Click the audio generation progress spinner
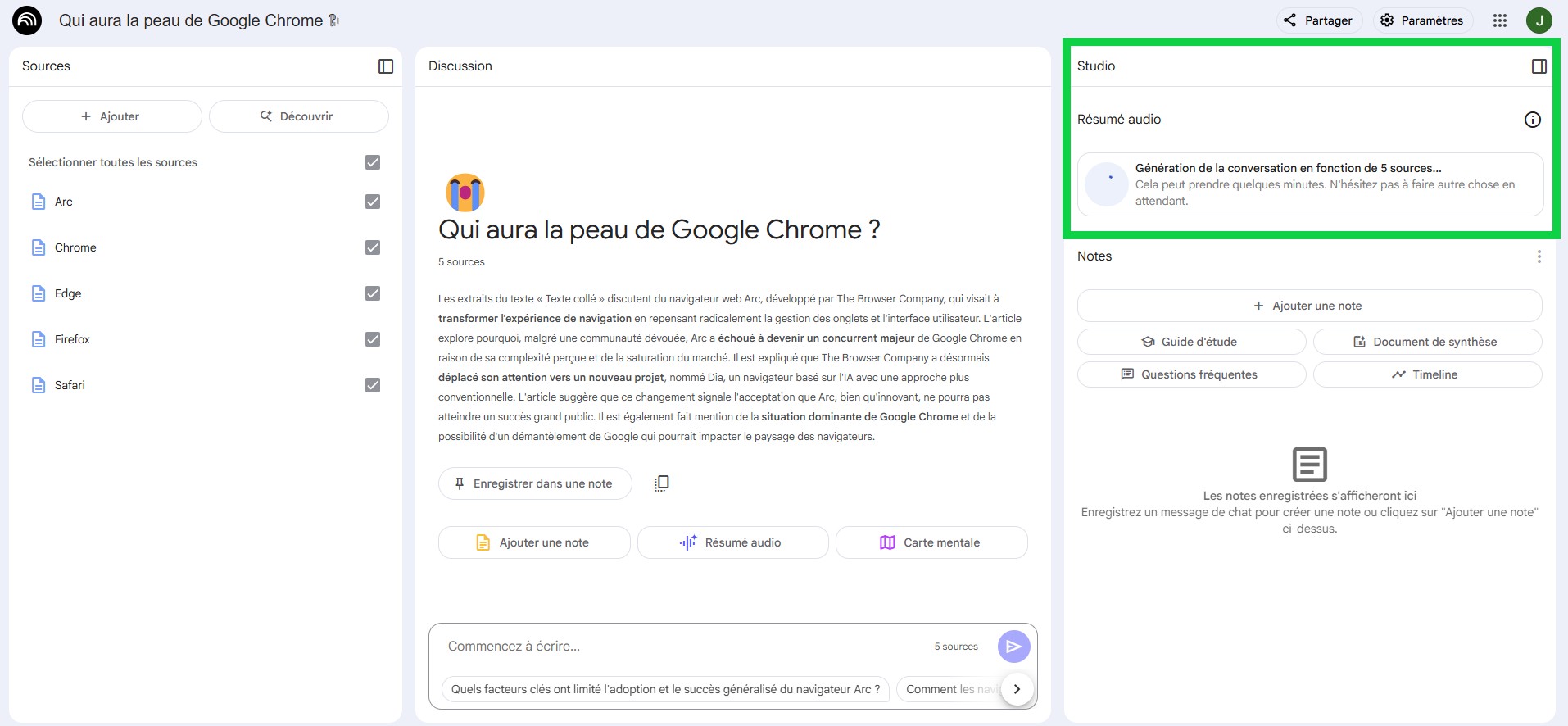The height and width of the screenshot is (726, 1568). tap(1107, 184)
